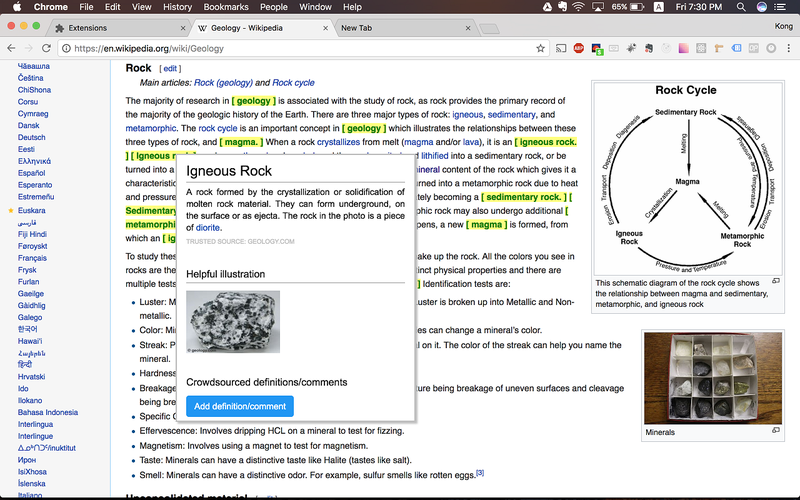Click the browser back arrow
Image resolution: width=800 pixels, height=500 pixels.
coord(12,48)
